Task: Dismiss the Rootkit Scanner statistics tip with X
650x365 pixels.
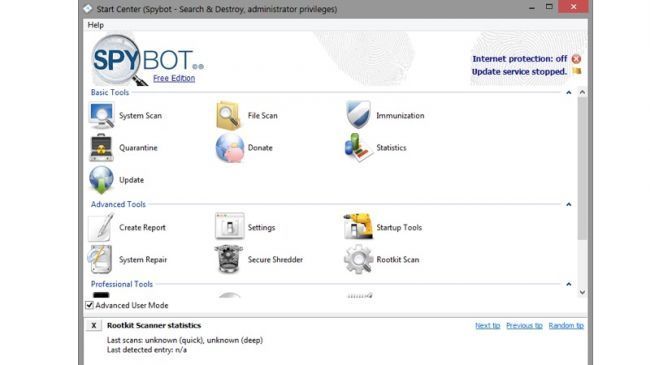Action: (x=94, y=326)
